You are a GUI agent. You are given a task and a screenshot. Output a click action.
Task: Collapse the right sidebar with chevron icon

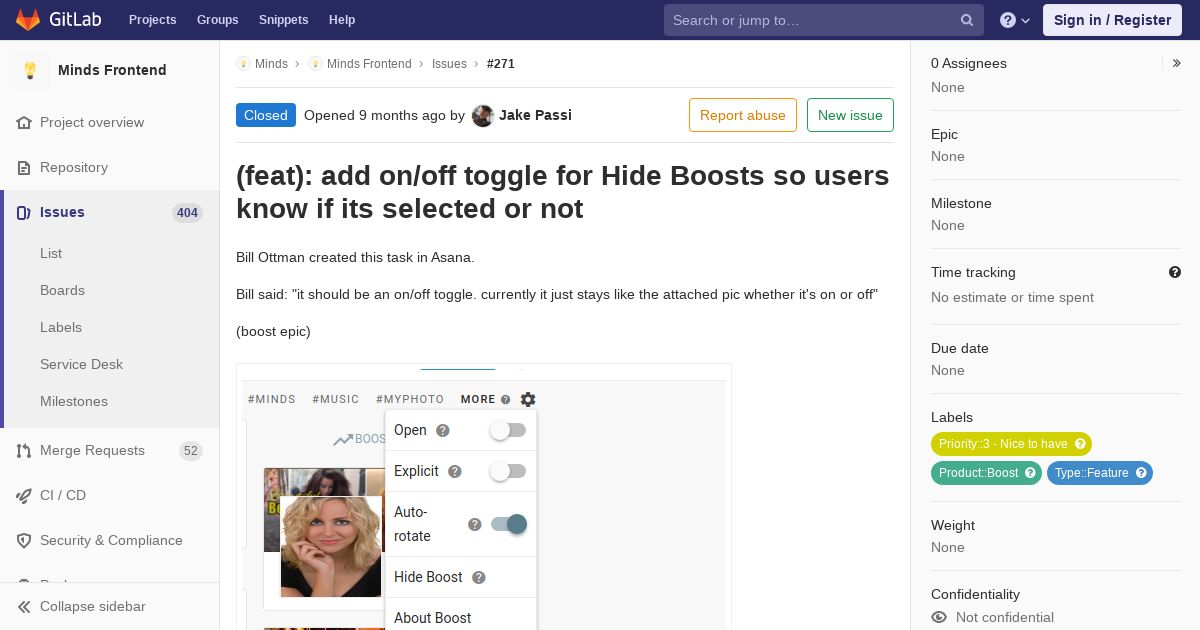(1177, 63)
